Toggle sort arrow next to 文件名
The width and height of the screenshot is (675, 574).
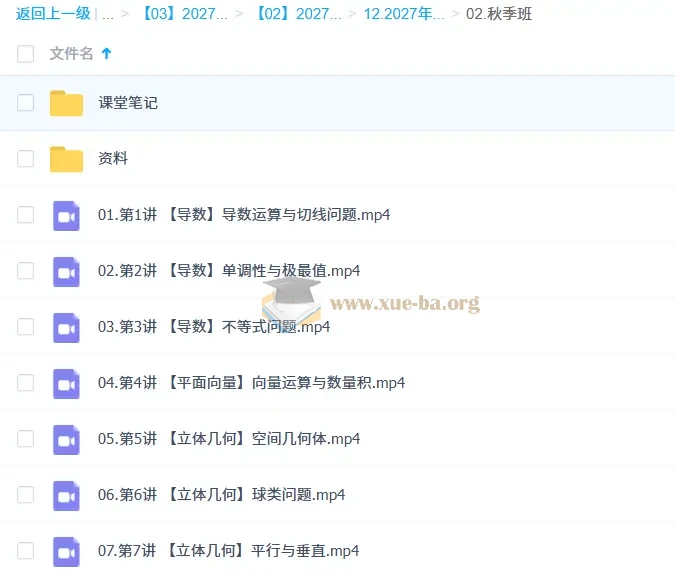(x=106, y=54)
